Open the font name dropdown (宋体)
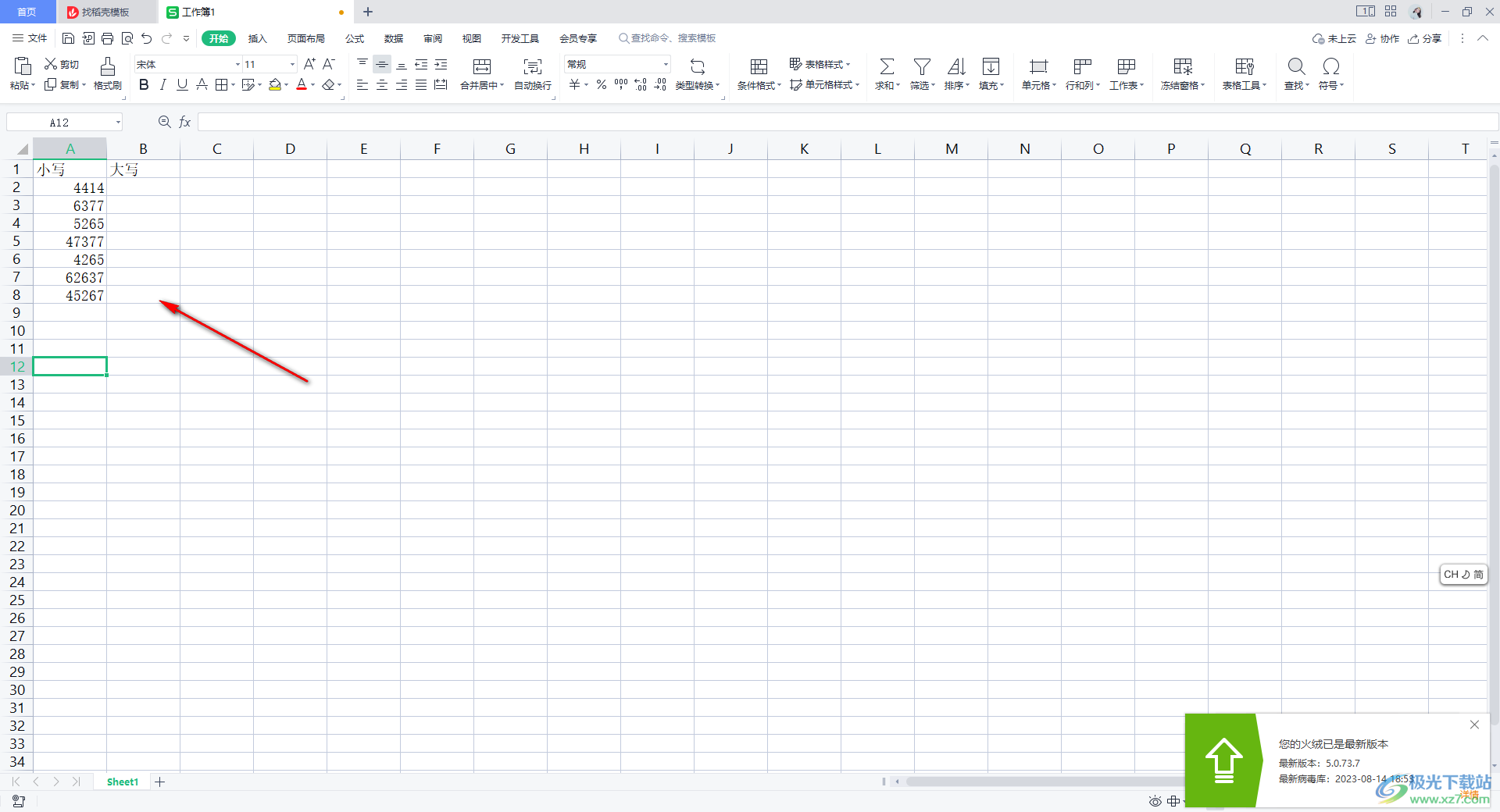The width and height of the screenshot is (1500, 812). pos(237,64)
